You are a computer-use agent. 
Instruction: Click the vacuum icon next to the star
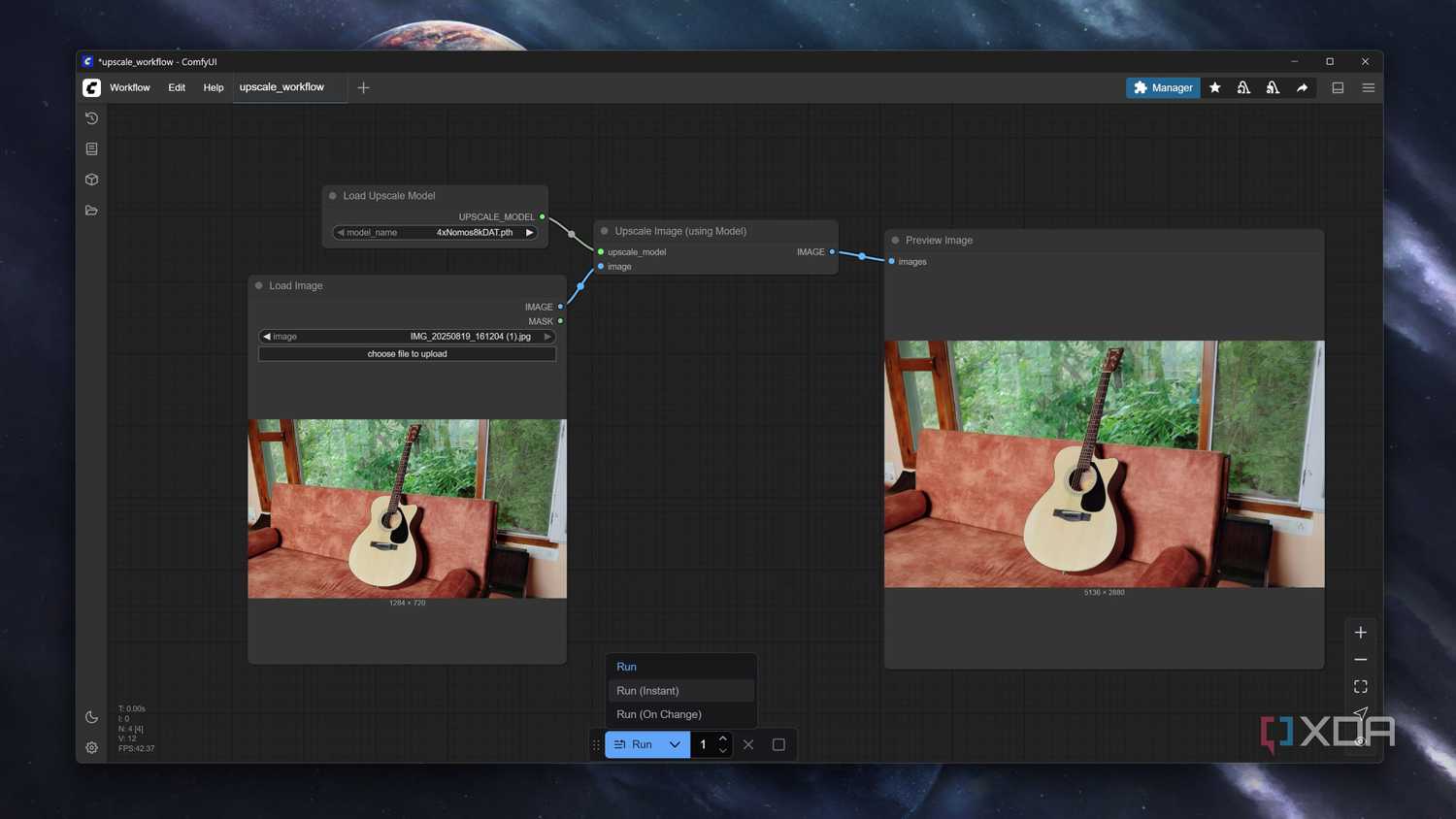tap(1243, 87)
